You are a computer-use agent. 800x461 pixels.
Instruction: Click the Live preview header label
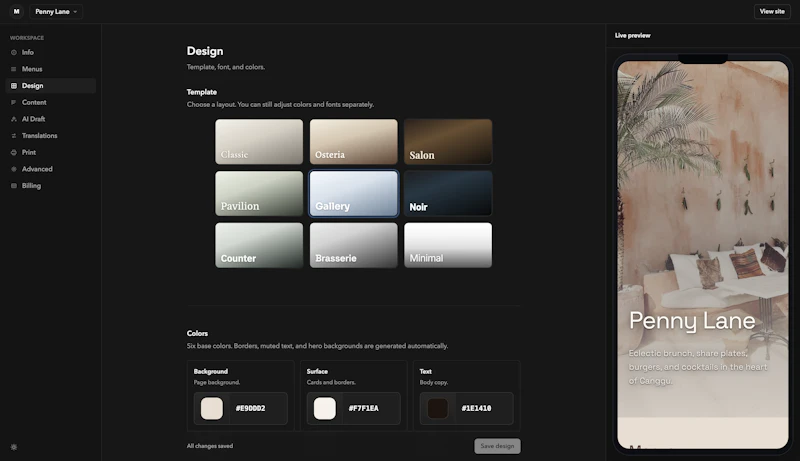coord(633,36)
